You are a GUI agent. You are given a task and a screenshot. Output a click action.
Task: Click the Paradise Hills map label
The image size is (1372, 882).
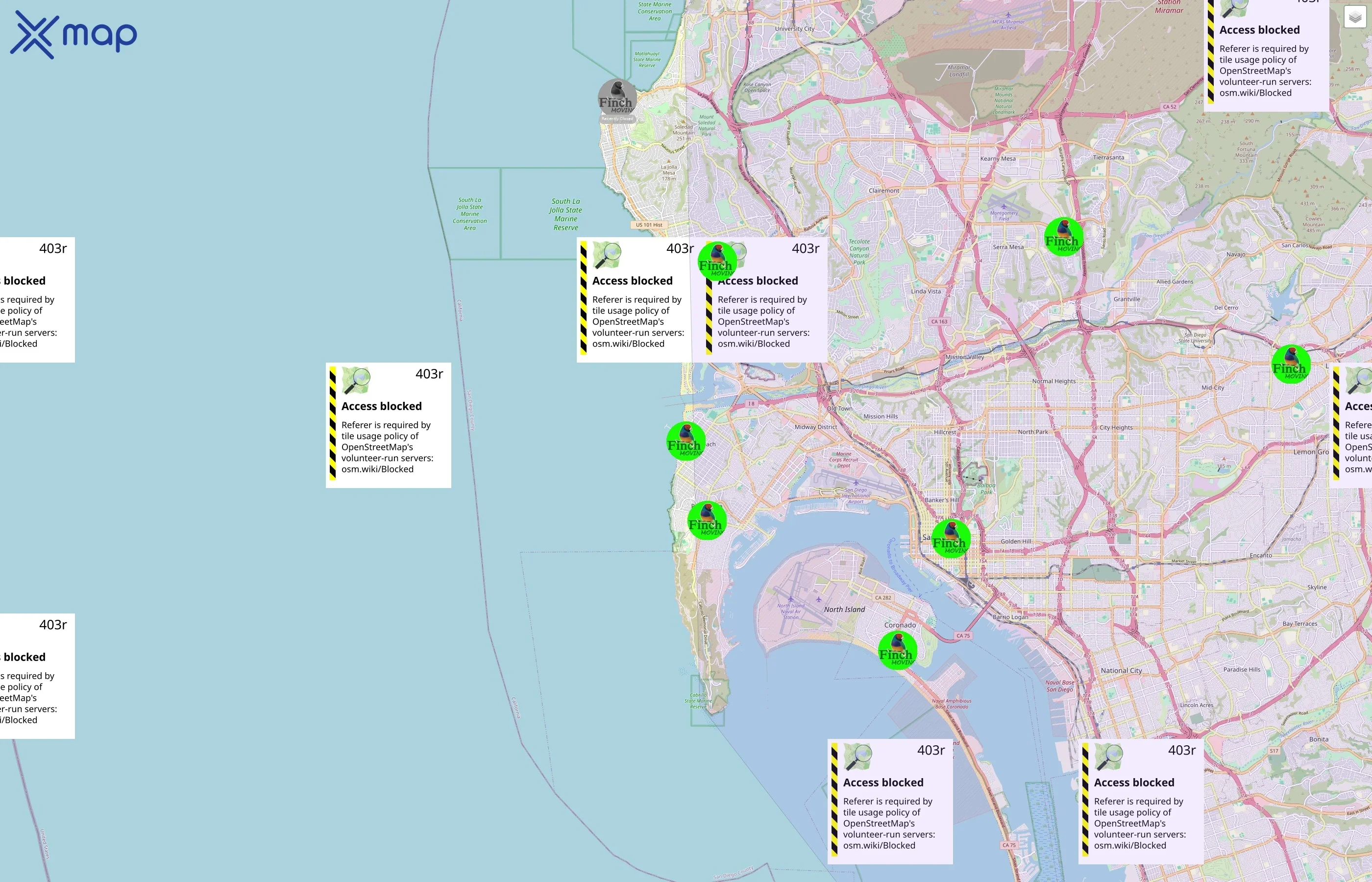1242,669
